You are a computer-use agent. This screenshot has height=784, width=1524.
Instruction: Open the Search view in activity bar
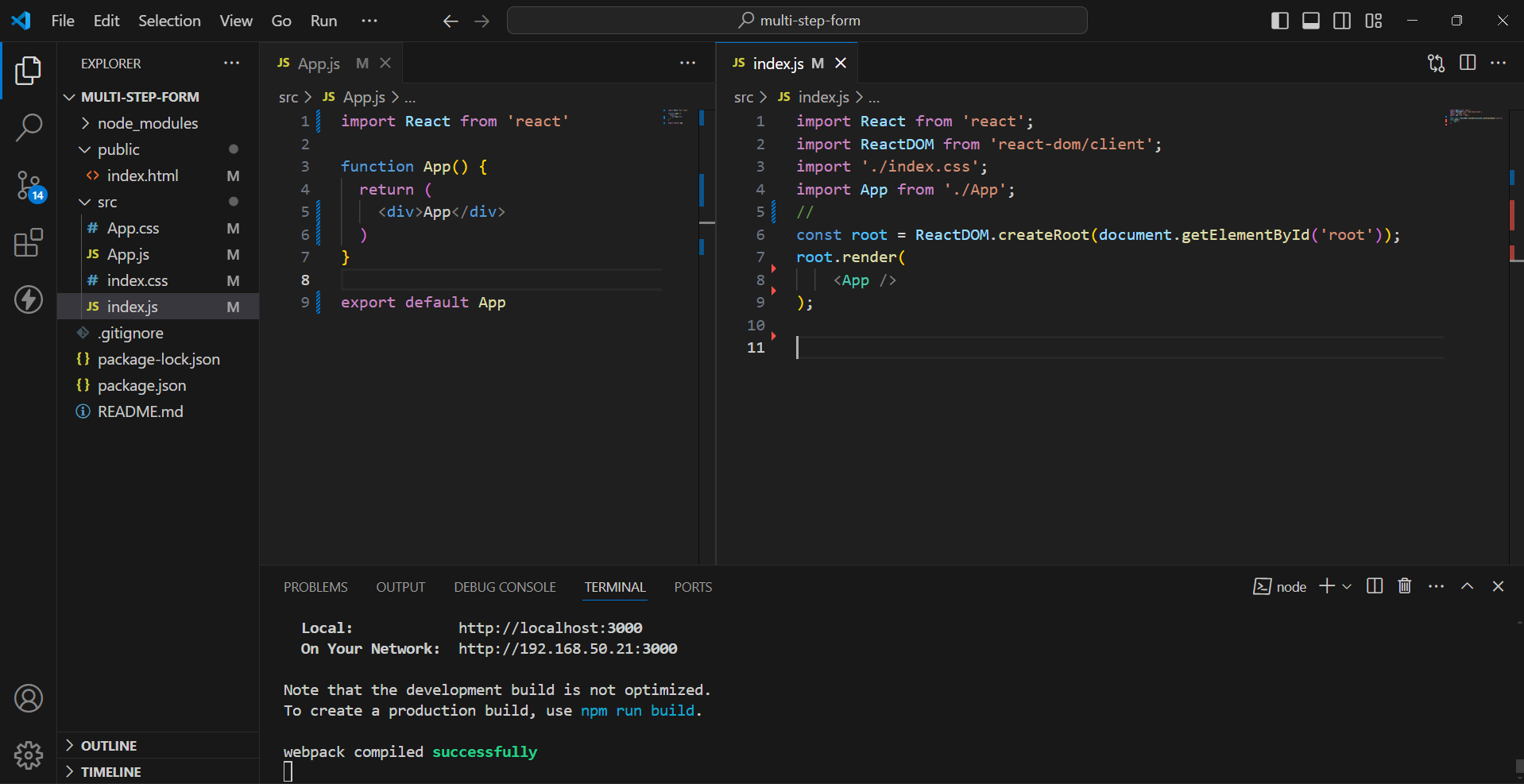pyautogui.click(x=29, y=127)
